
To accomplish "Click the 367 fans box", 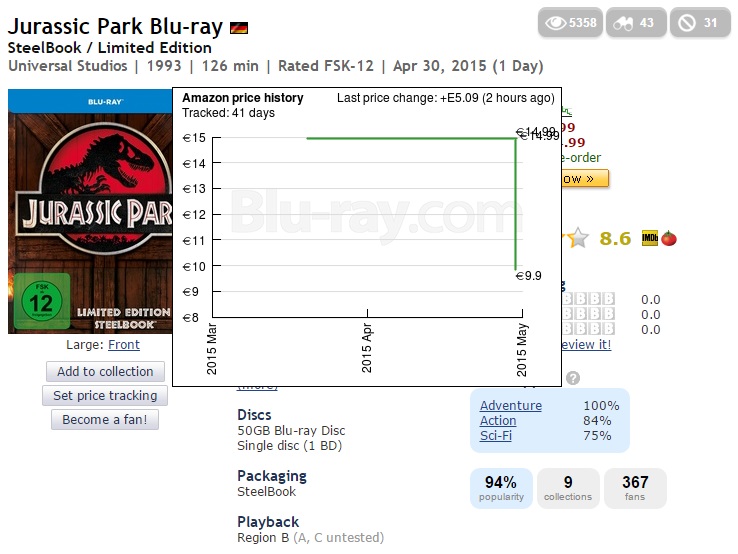I will coord(635,488).
